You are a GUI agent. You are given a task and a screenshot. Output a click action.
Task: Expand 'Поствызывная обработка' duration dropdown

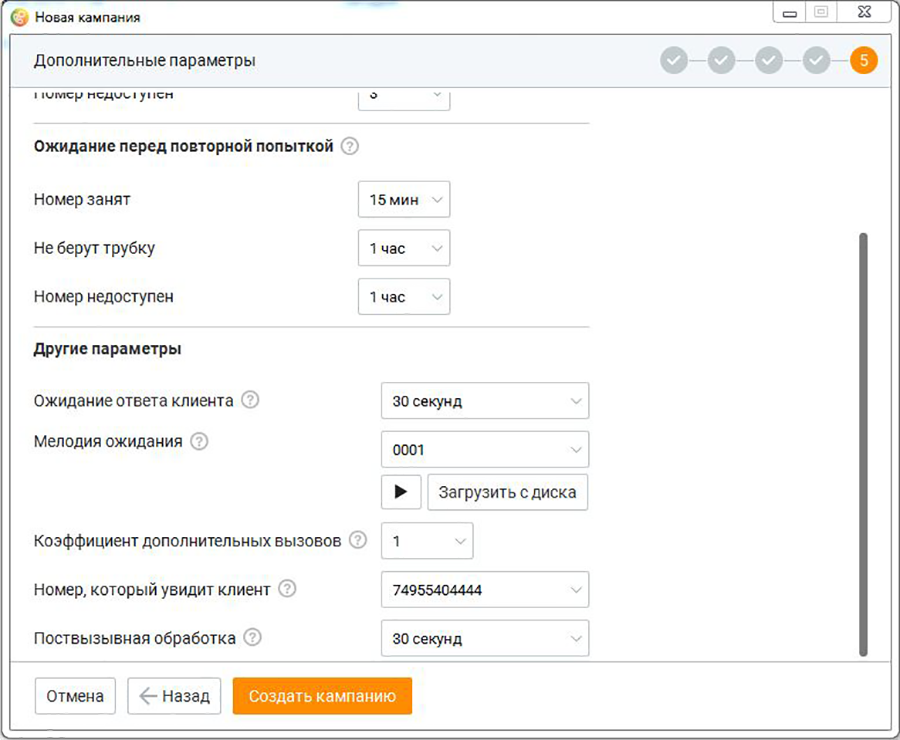[x=484, y=639]
